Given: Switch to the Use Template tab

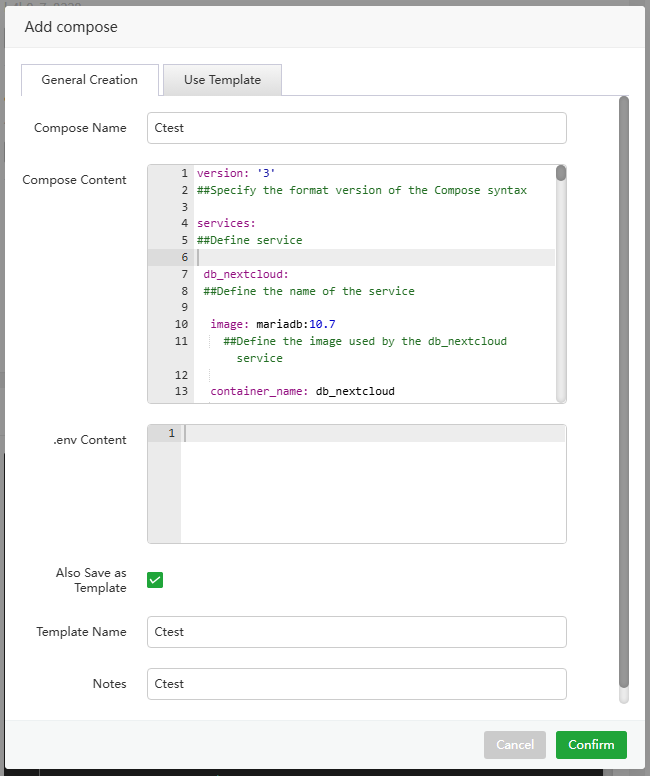Looking at the screenshot, I should point(222,80).
